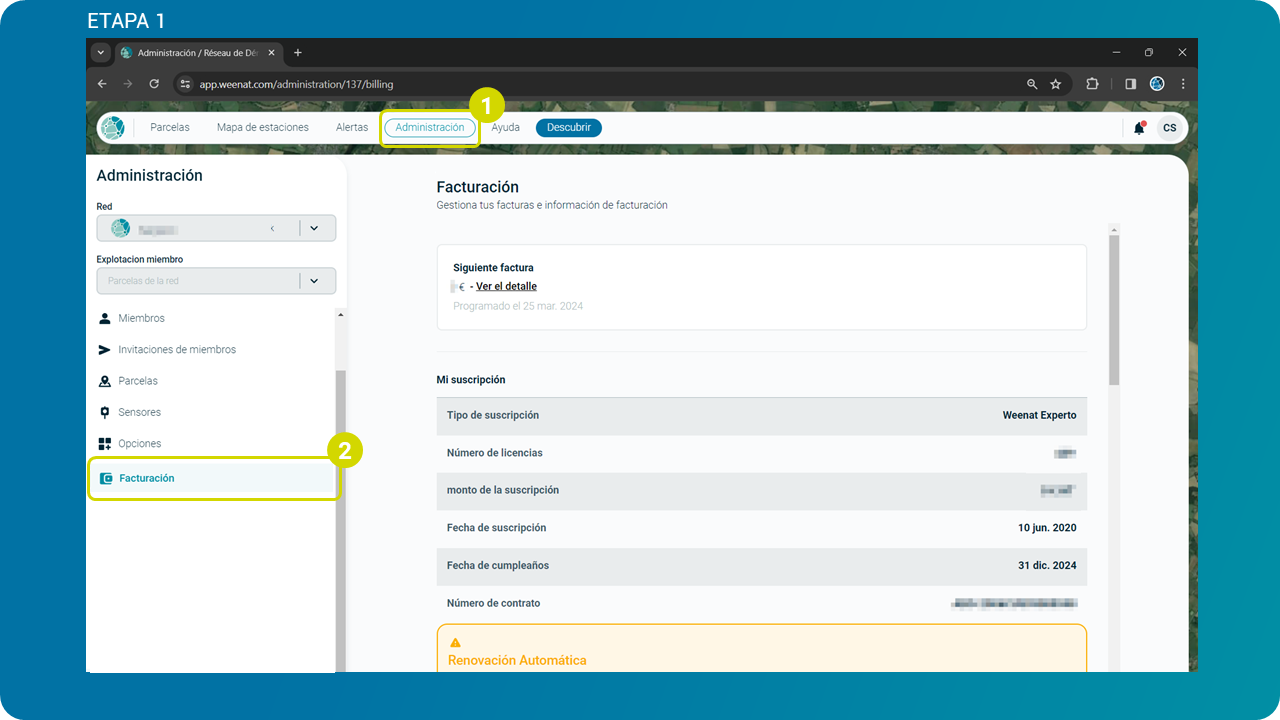Image resolution: width=1280 pixels, height=720 pixels.
Task: Click the address bar URL
Action: [x=297, y=84]
